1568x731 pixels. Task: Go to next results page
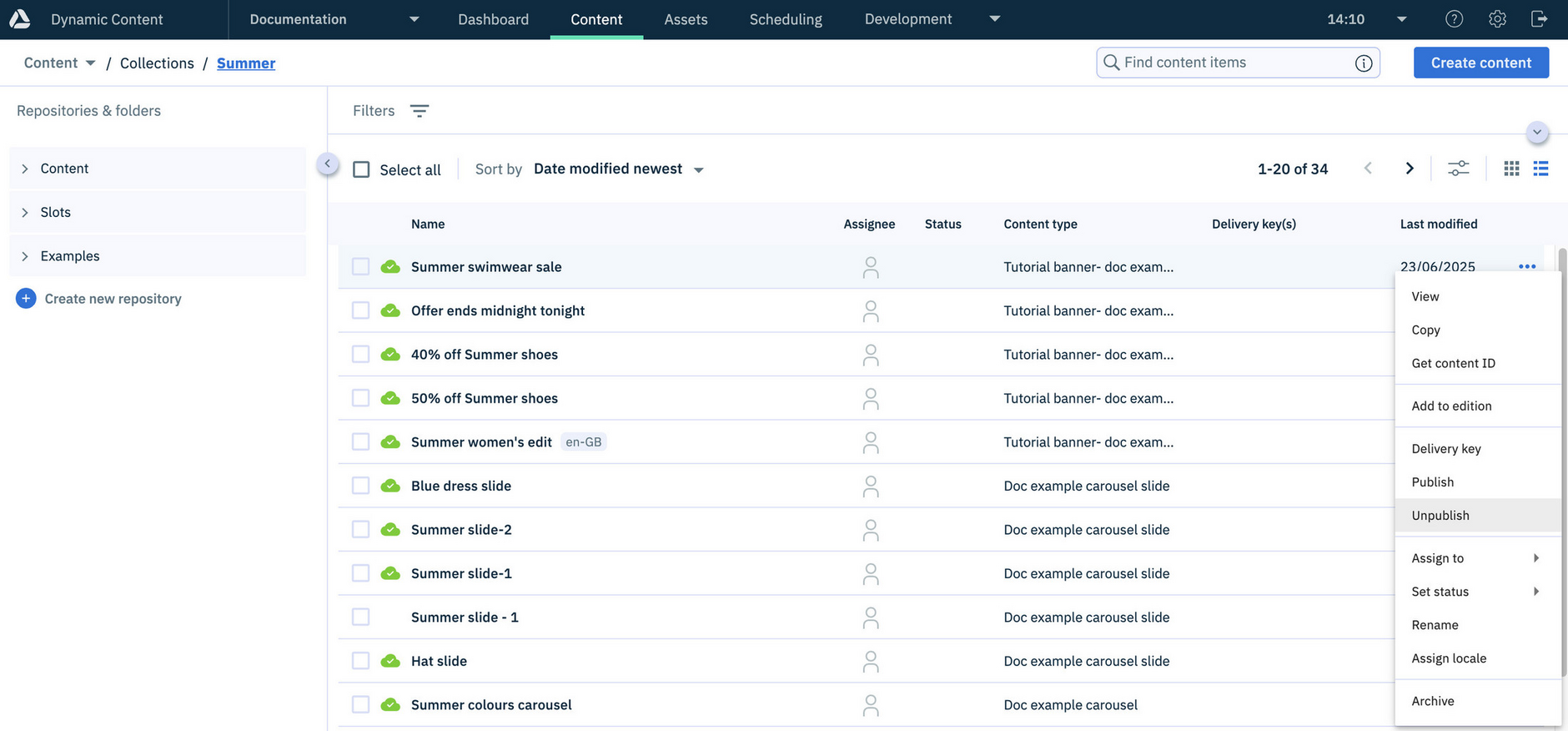[x=1410, y=169]
